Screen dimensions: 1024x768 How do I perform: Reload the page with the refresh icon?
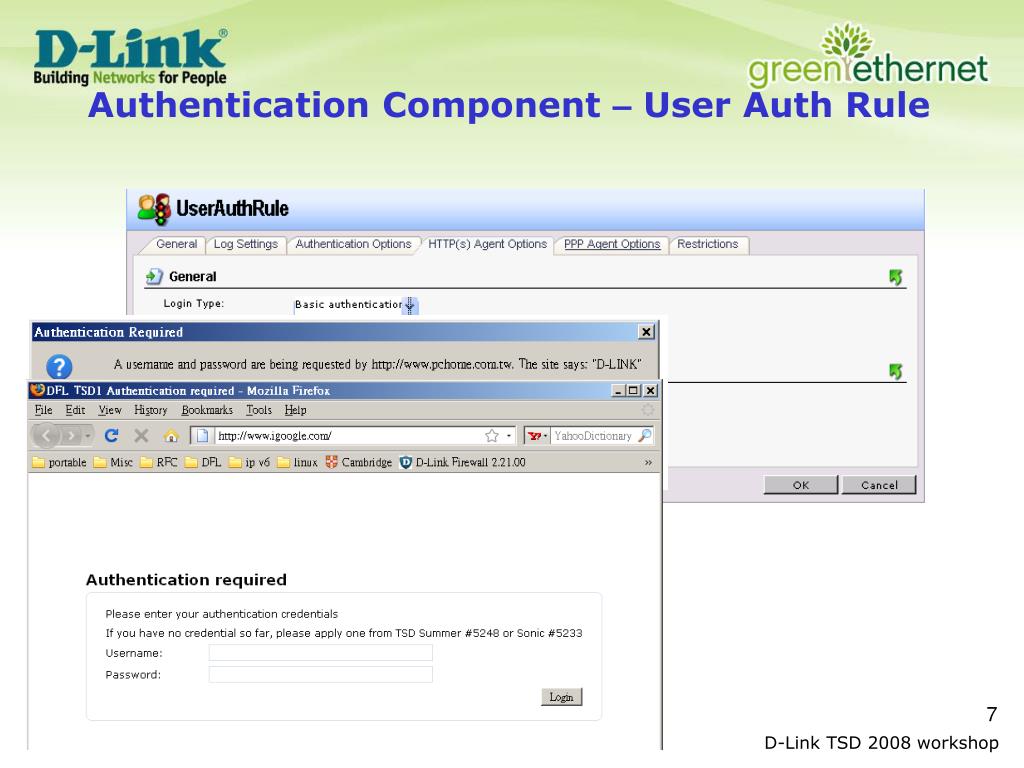112,436
